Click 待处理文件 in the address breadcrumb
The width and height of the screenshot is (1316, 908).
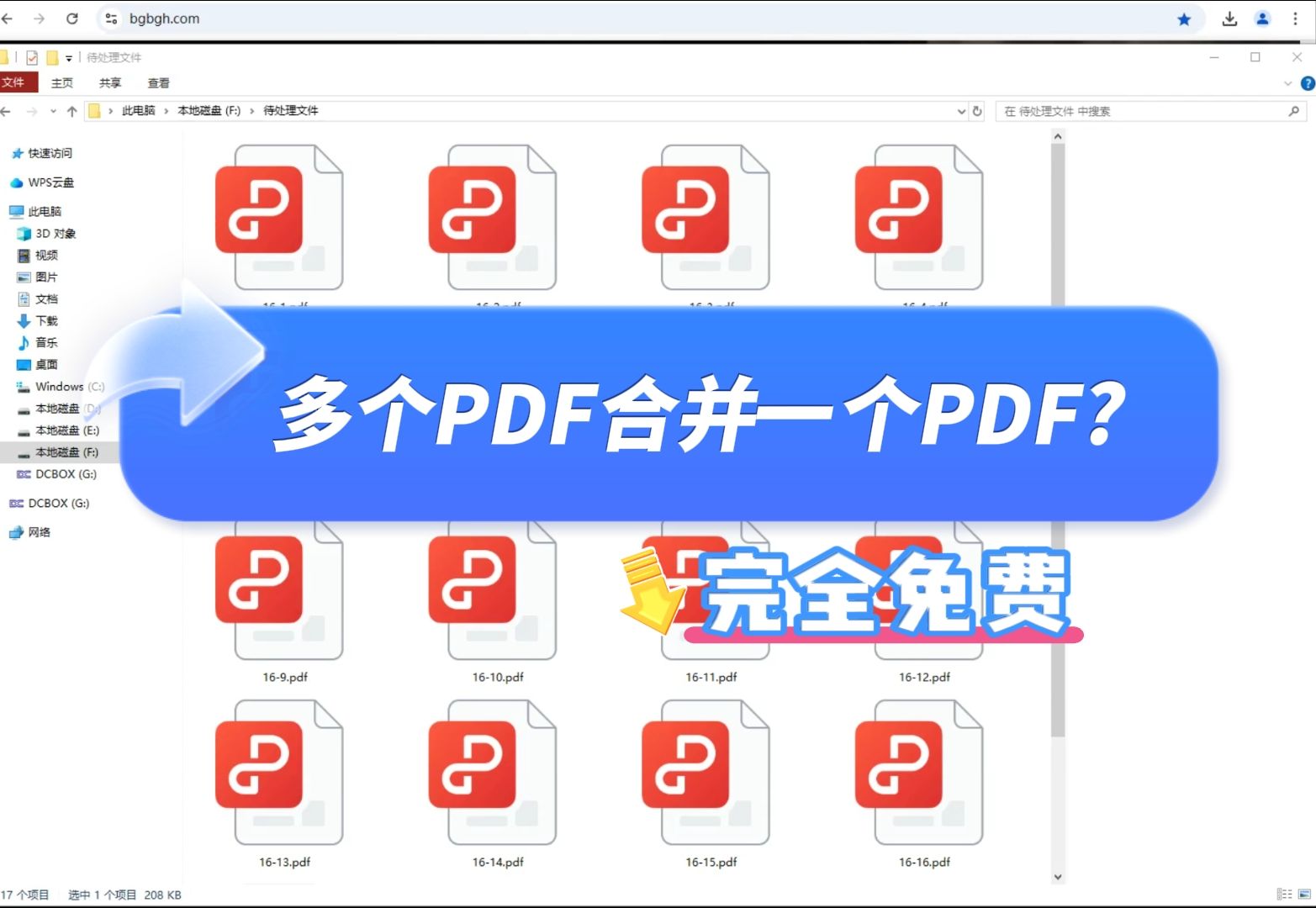291,111
